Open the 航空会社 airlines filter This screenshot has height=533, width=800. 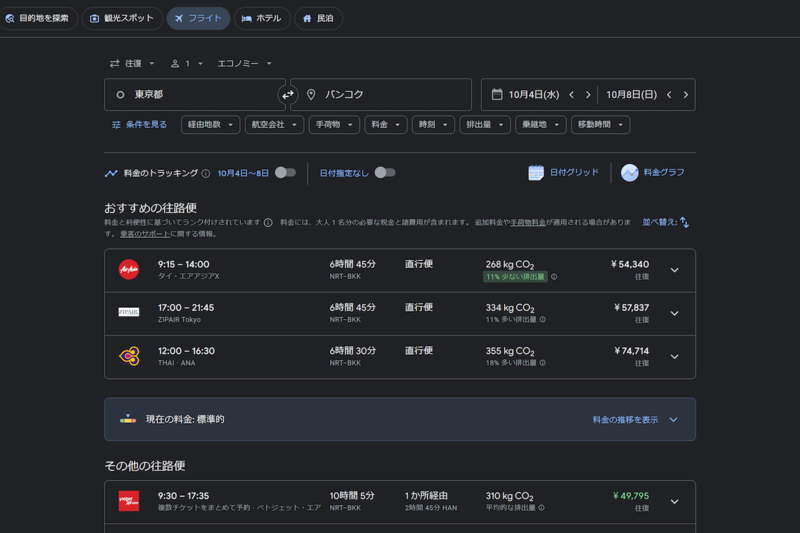(x=274, y=124)
